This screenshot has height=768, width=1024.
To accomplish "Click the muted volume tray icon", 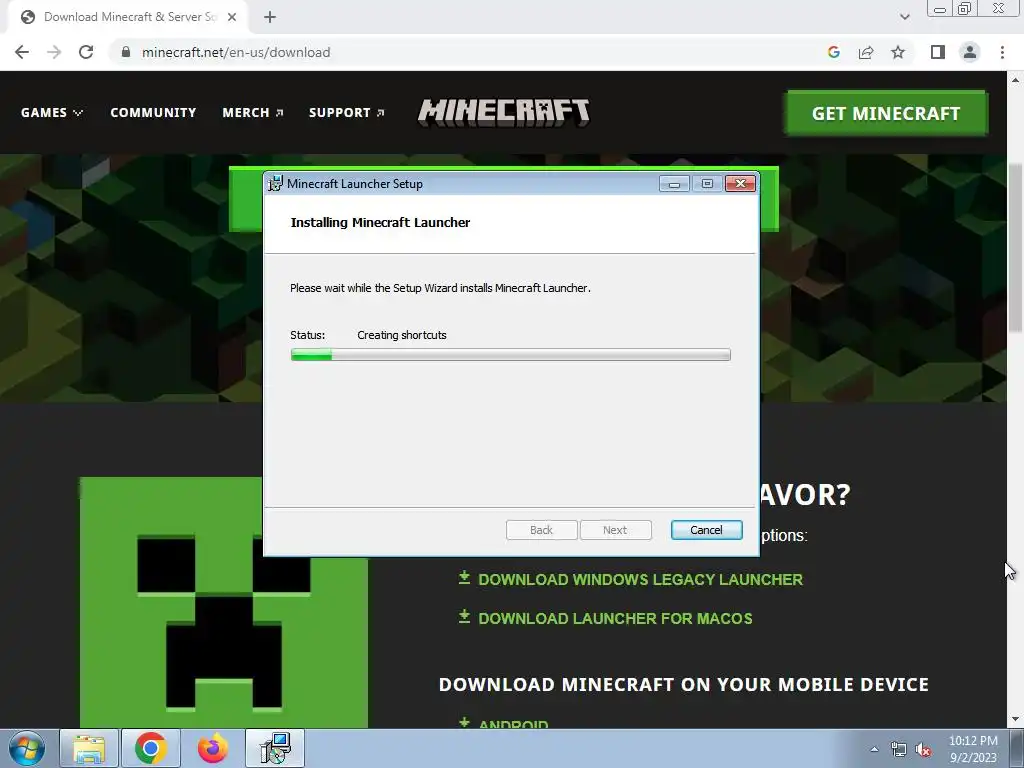I will [x=923, y=749].
